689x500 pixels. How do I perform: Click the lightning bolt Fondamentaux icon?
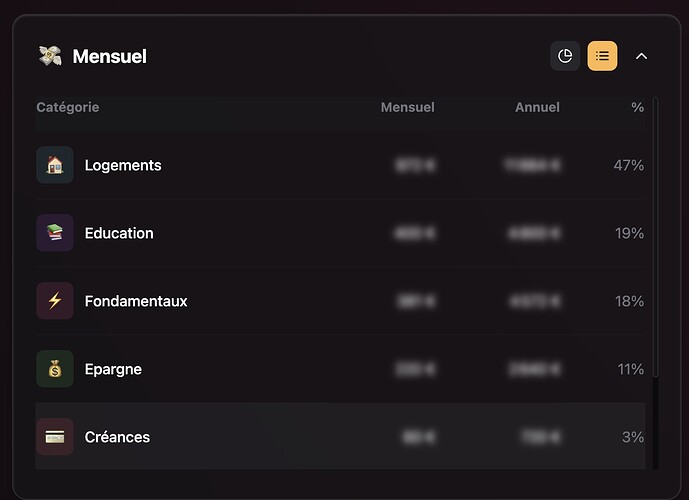(55, 301)
